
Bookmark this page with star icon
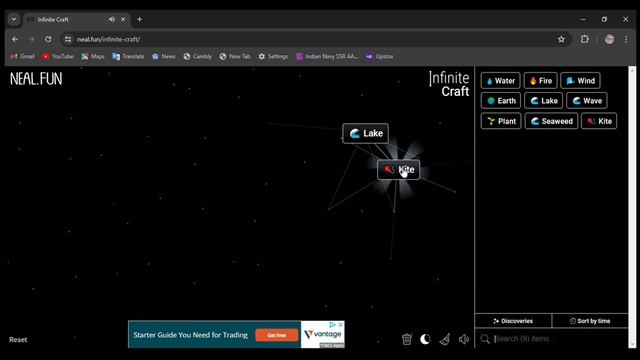[x=561, y=39]
